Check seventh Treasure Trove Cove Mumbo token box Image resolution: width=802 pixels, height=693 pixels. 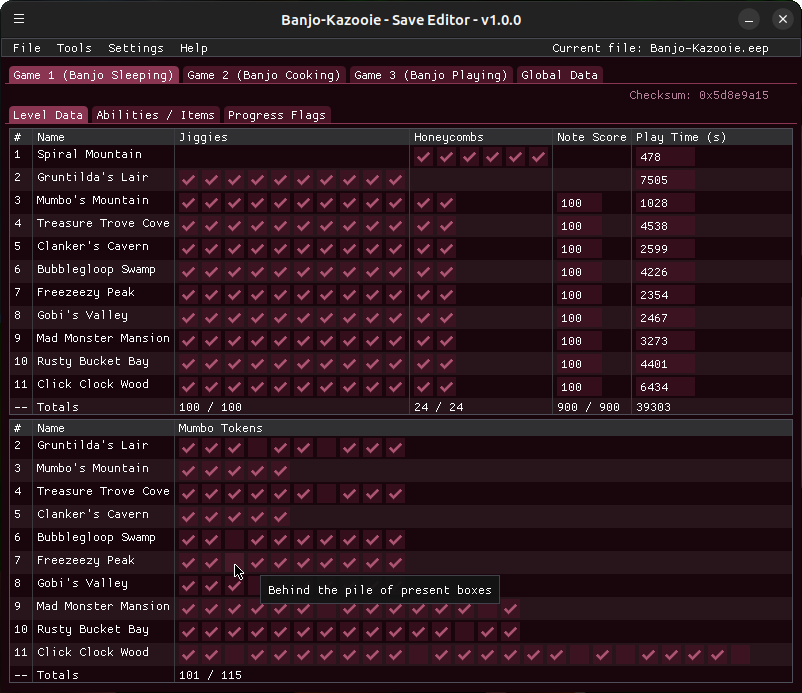(327, 494)
